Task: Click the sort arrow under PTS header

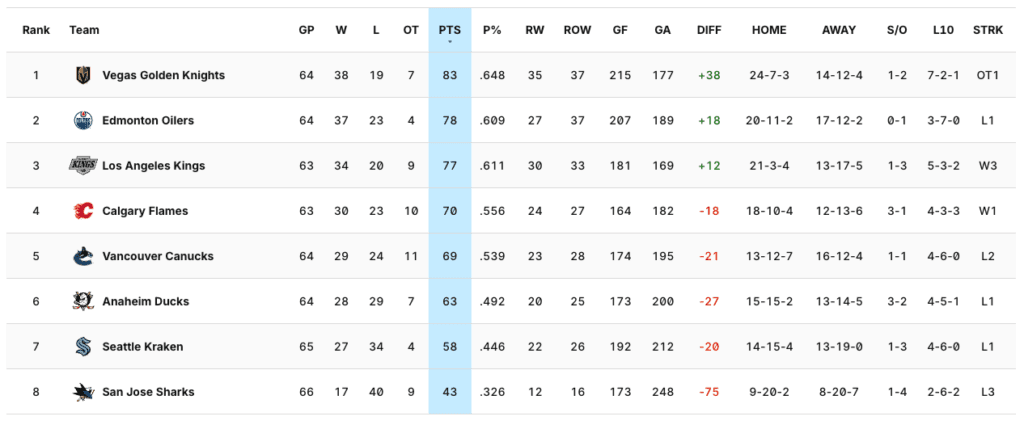Action: (450, 42)
